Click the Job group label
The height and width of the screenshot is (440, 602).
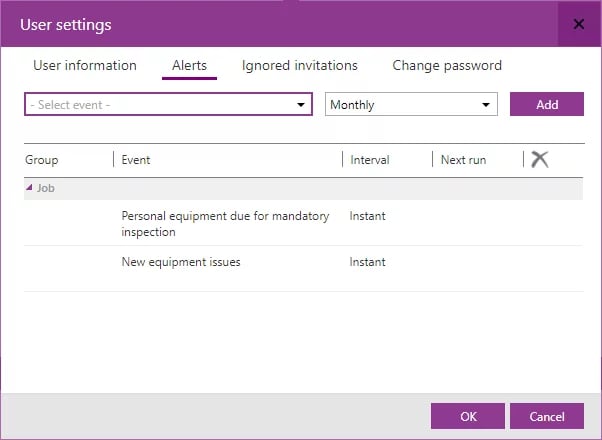(46, 188)
